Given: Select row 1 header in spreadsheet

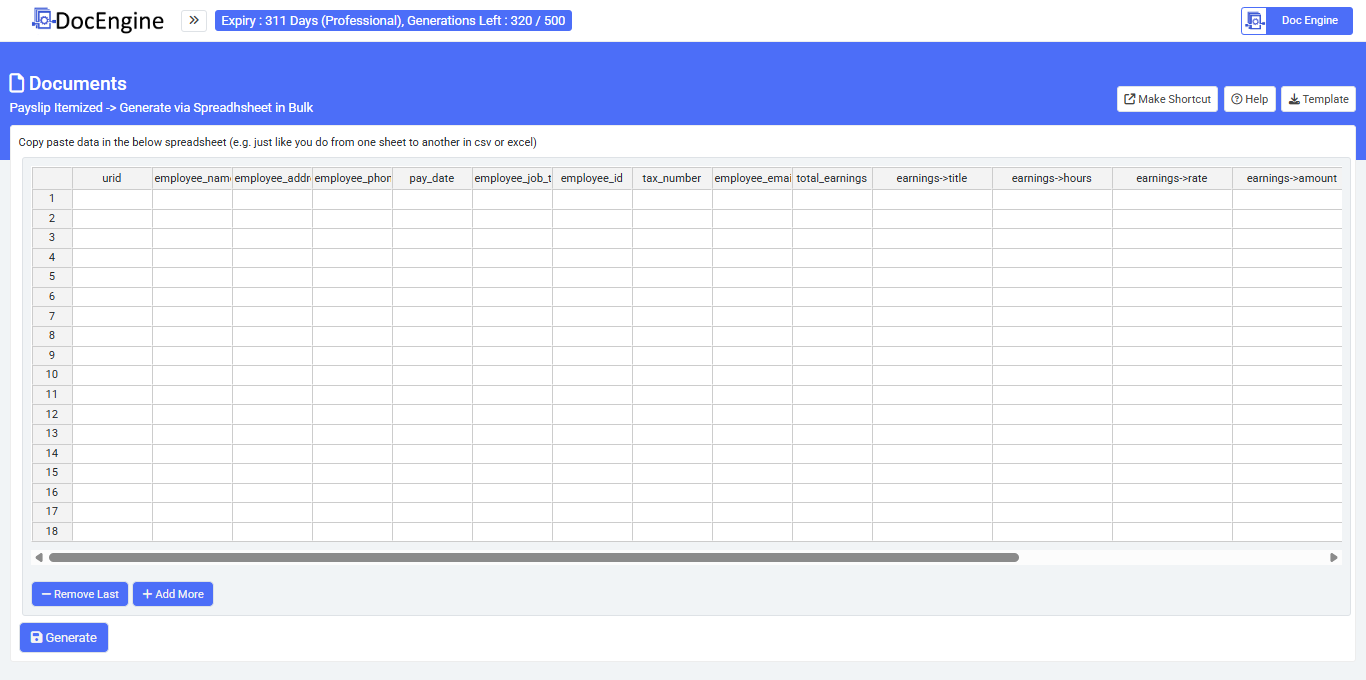Looking at the screenshot, I should 52,198.
